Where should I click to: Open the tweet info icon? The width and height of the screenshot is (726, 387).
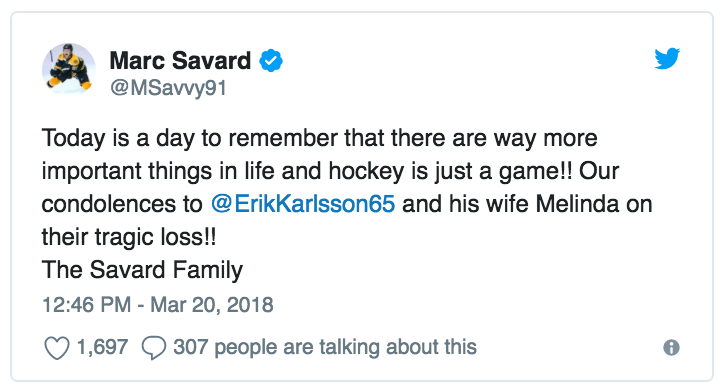[x=671, y=347]
